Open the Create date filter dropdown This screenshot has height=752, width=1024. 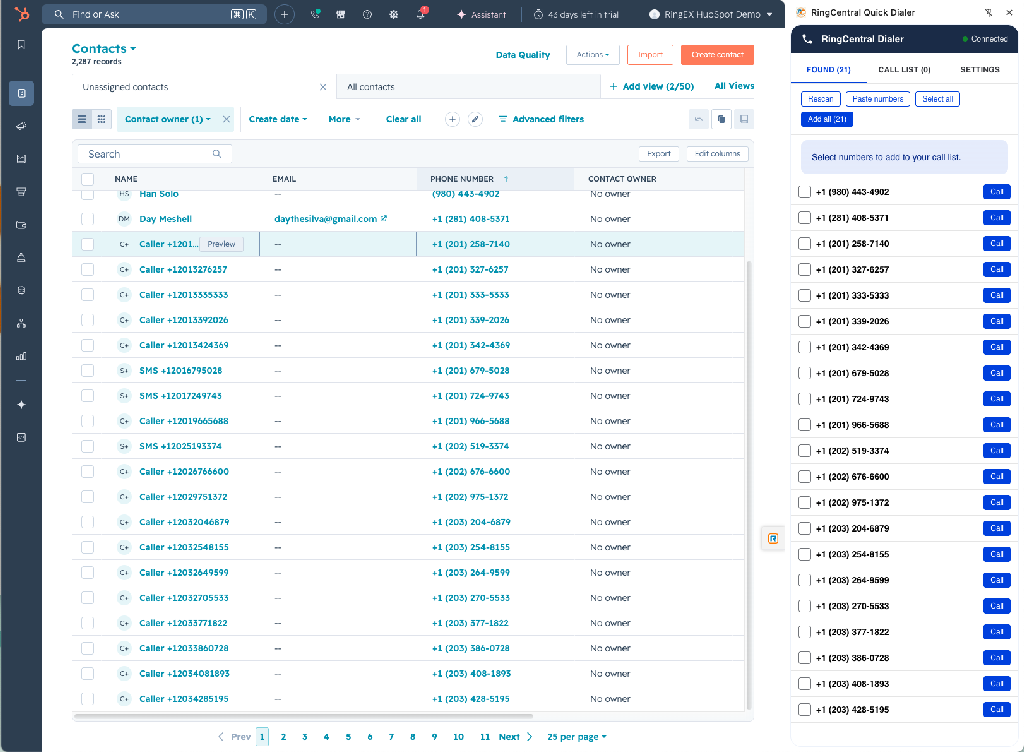(x=278, y=119)
